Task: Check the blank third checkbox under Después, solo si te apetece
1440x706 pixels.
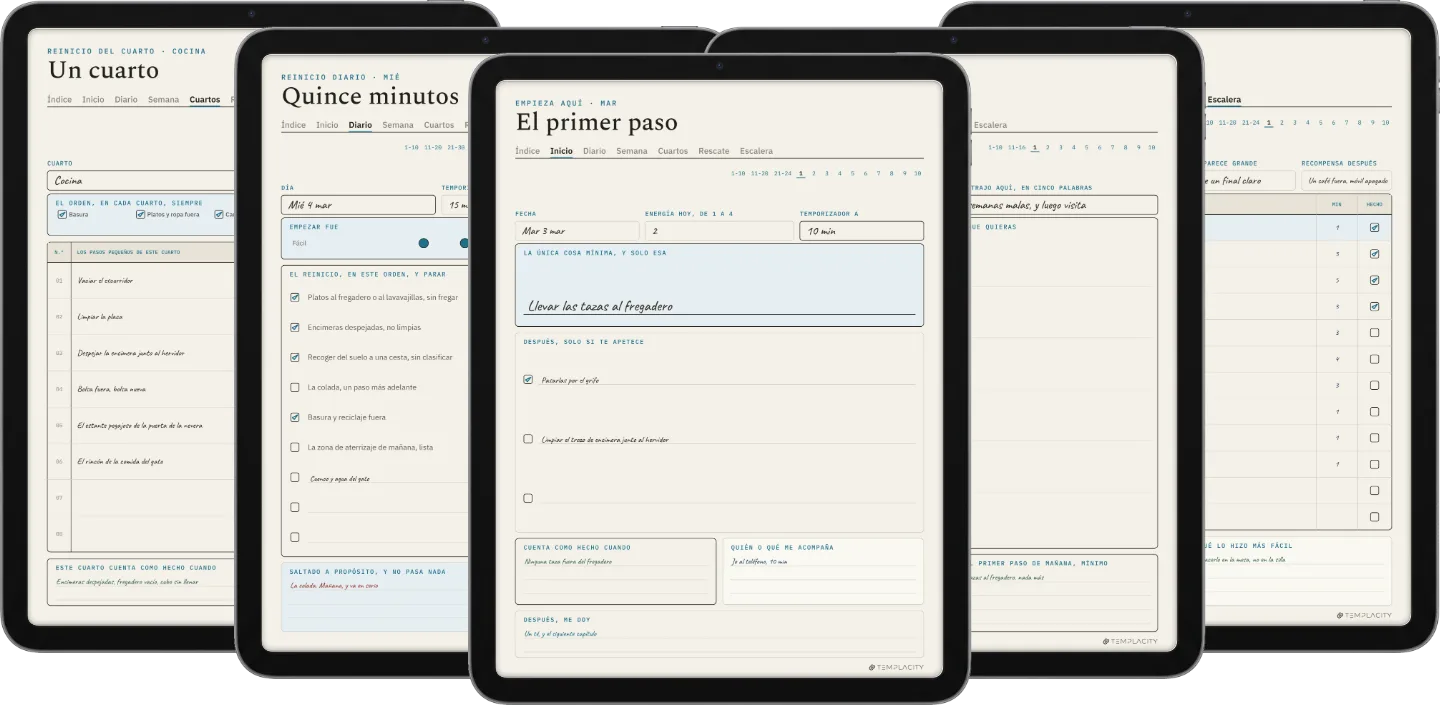Action: pos(528,498)
